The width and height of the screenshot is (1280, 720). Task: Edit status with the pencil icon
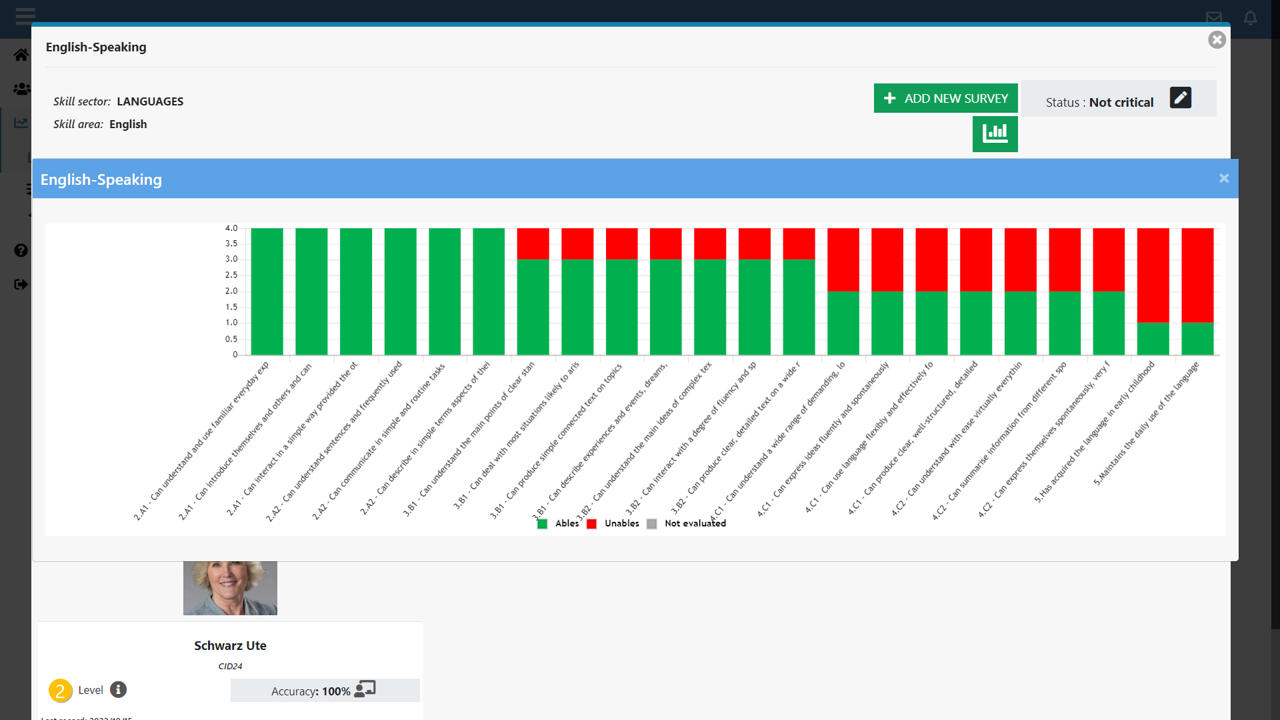(x=1180, y=98)
